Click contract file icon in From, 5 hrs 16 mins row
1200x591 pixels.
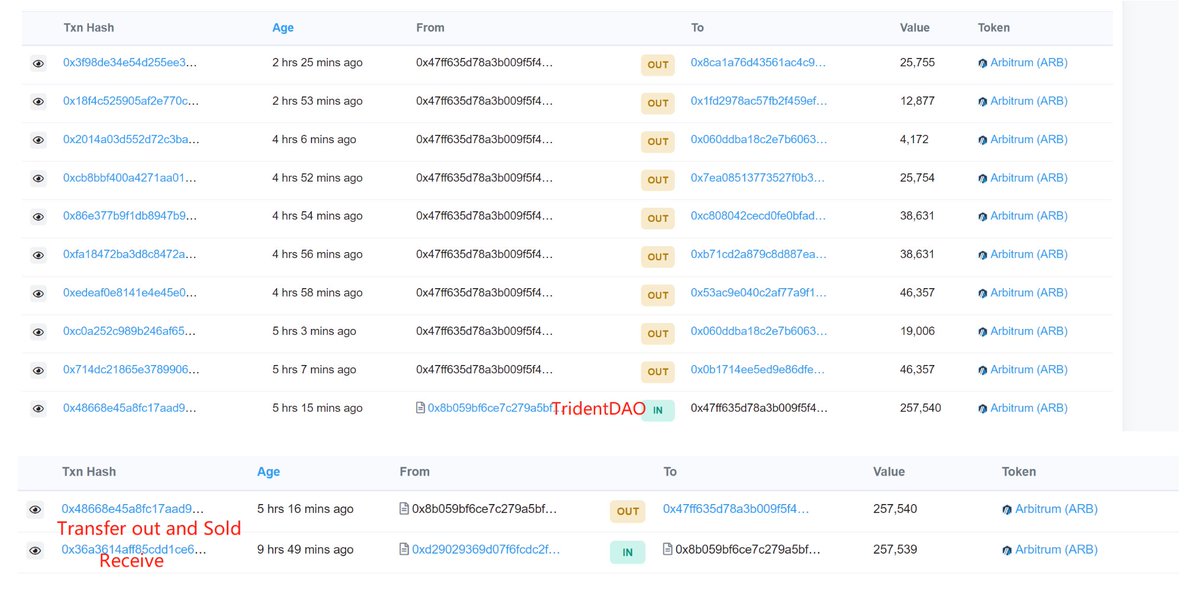point(404,509)
